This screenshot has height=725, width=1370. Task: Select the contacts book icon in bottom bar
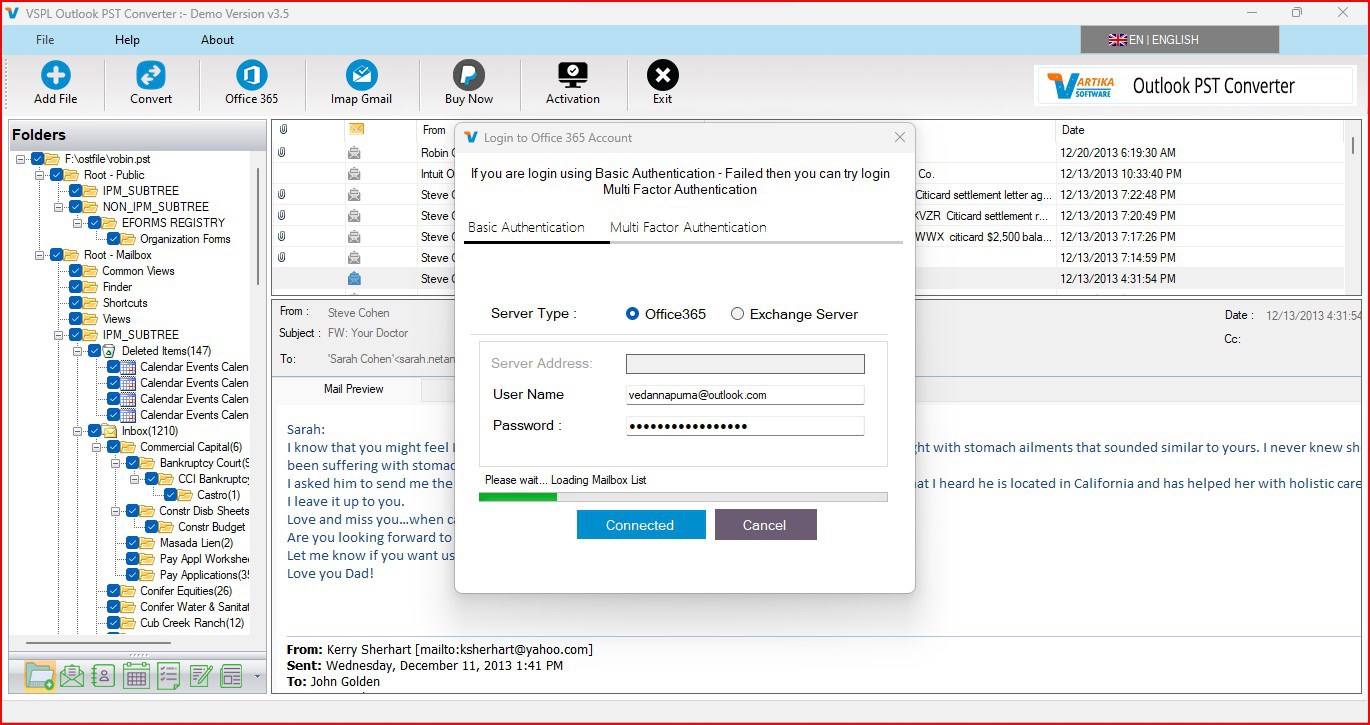104,676
